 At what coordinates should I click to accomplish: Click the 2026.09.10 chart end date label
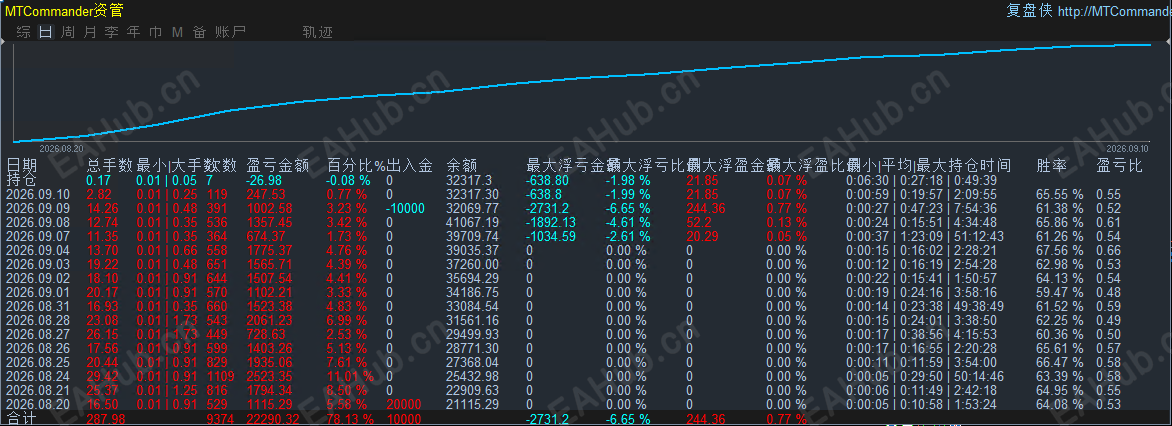[x=1126, y=148]
